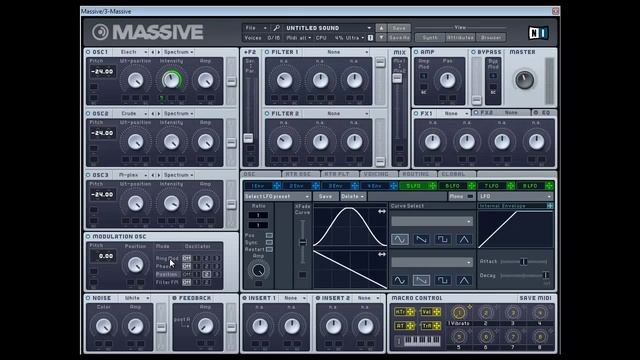Viewport: 640px width, 360px height.
Task: Switch to the Browser view
Action: [x=491, y=37]
